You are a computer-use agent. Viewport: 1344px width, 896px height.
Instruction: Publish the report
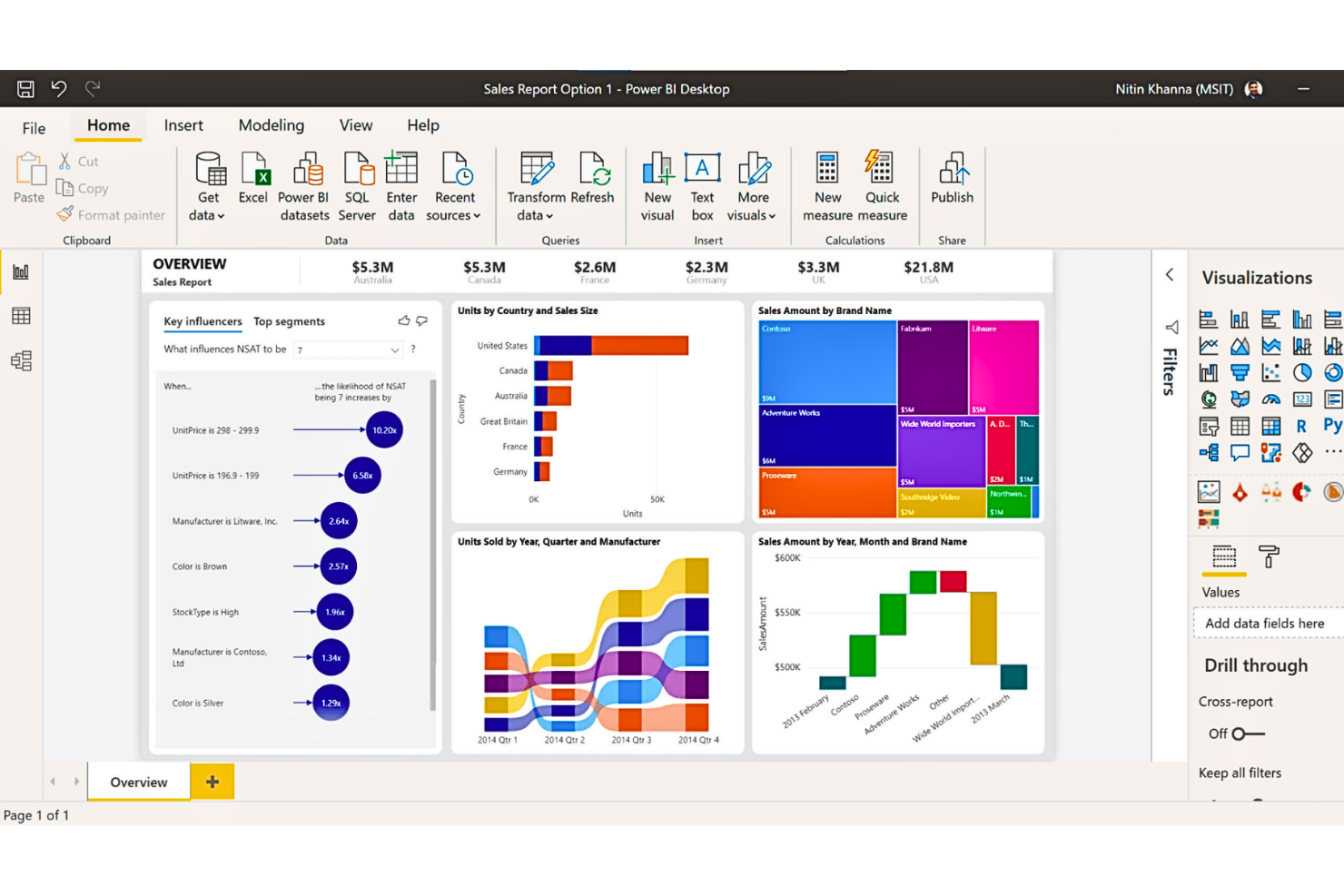[952, 178]
